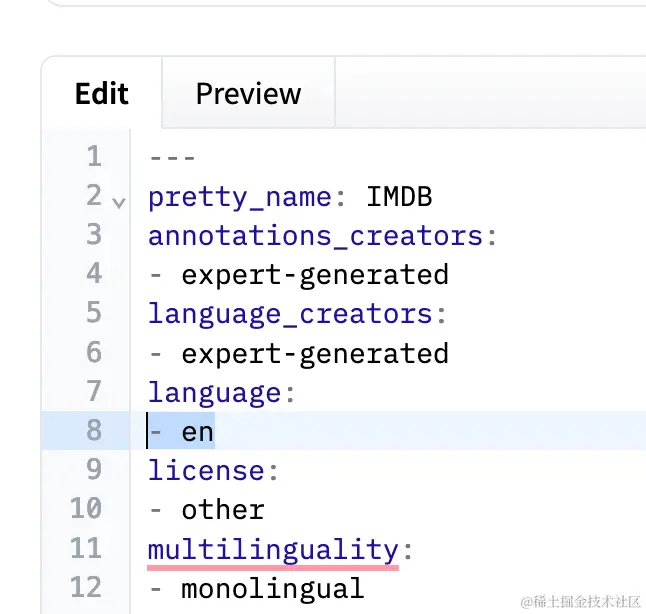Collapse the fold chevron on line 2

119,202
